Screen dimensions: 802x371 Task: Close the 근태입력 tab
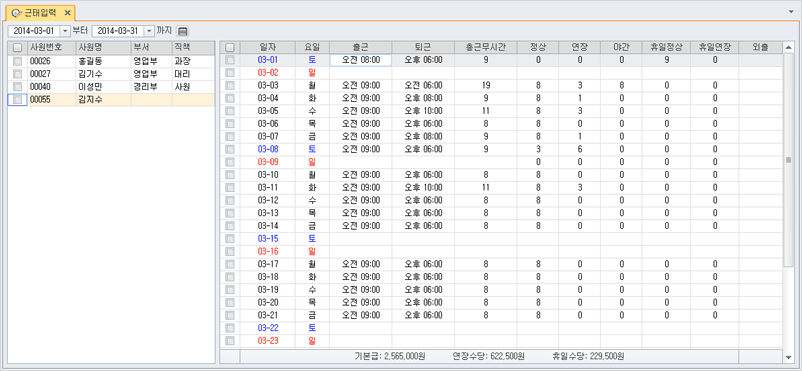67,12
